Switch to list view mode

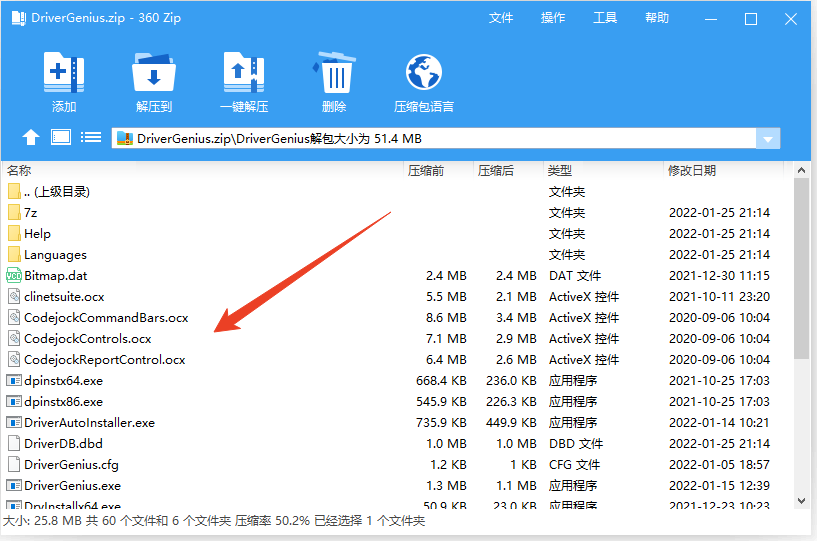tap(91, 138)
